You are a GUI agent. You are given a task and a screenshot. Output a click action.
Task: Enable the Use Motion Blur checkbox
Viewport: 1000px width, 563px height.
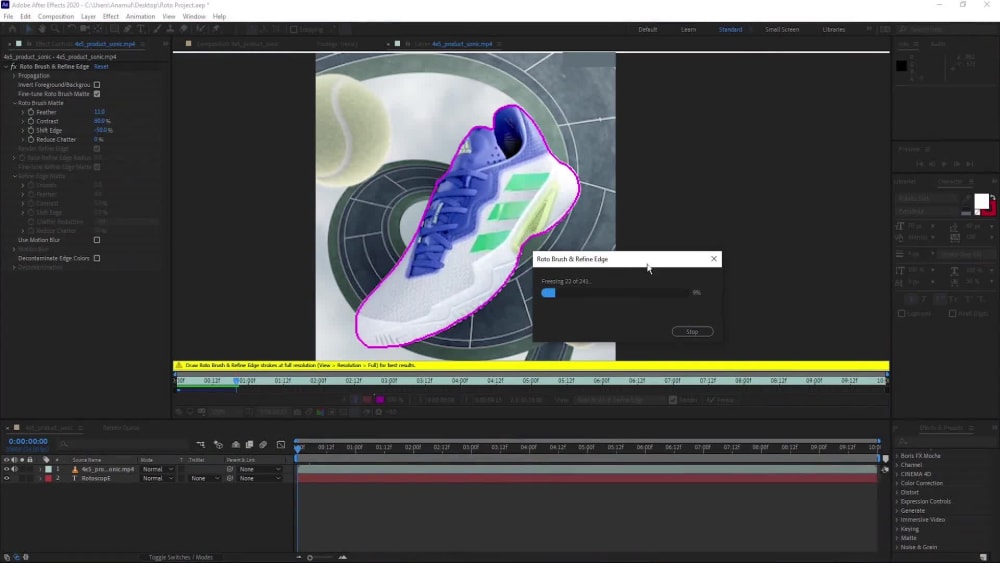tap(97, 240)
